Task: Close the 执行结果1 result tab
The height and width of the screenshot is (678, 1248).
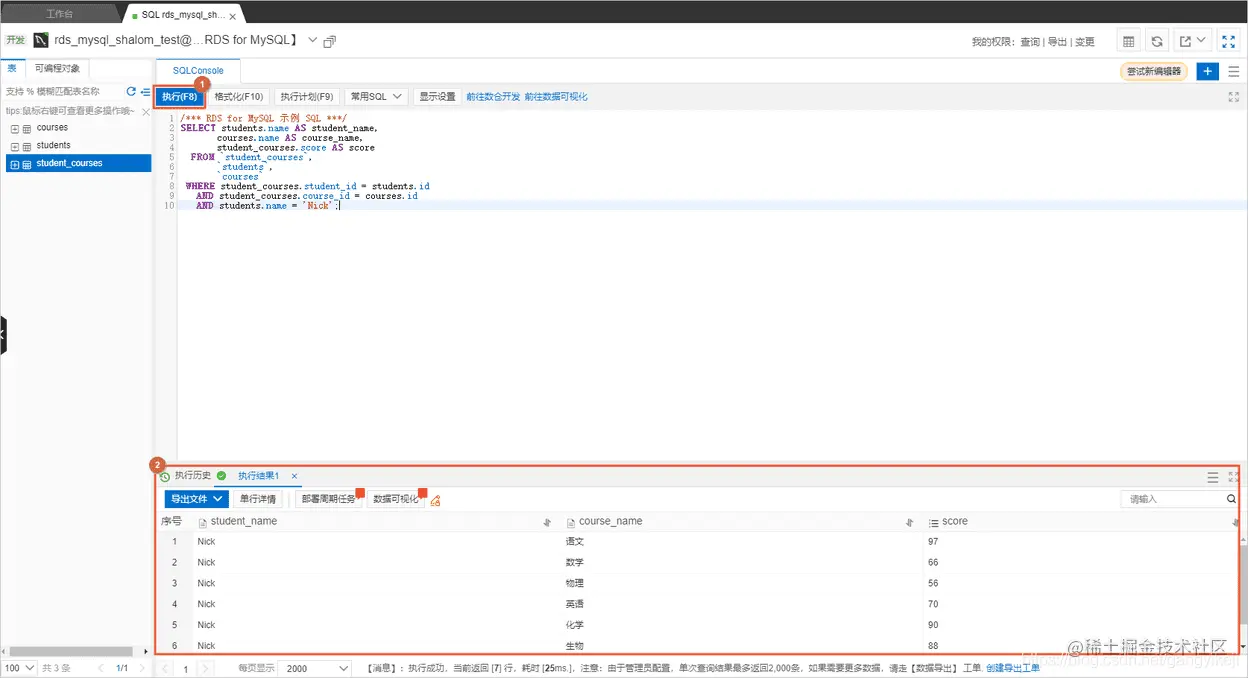Action: 294,476
